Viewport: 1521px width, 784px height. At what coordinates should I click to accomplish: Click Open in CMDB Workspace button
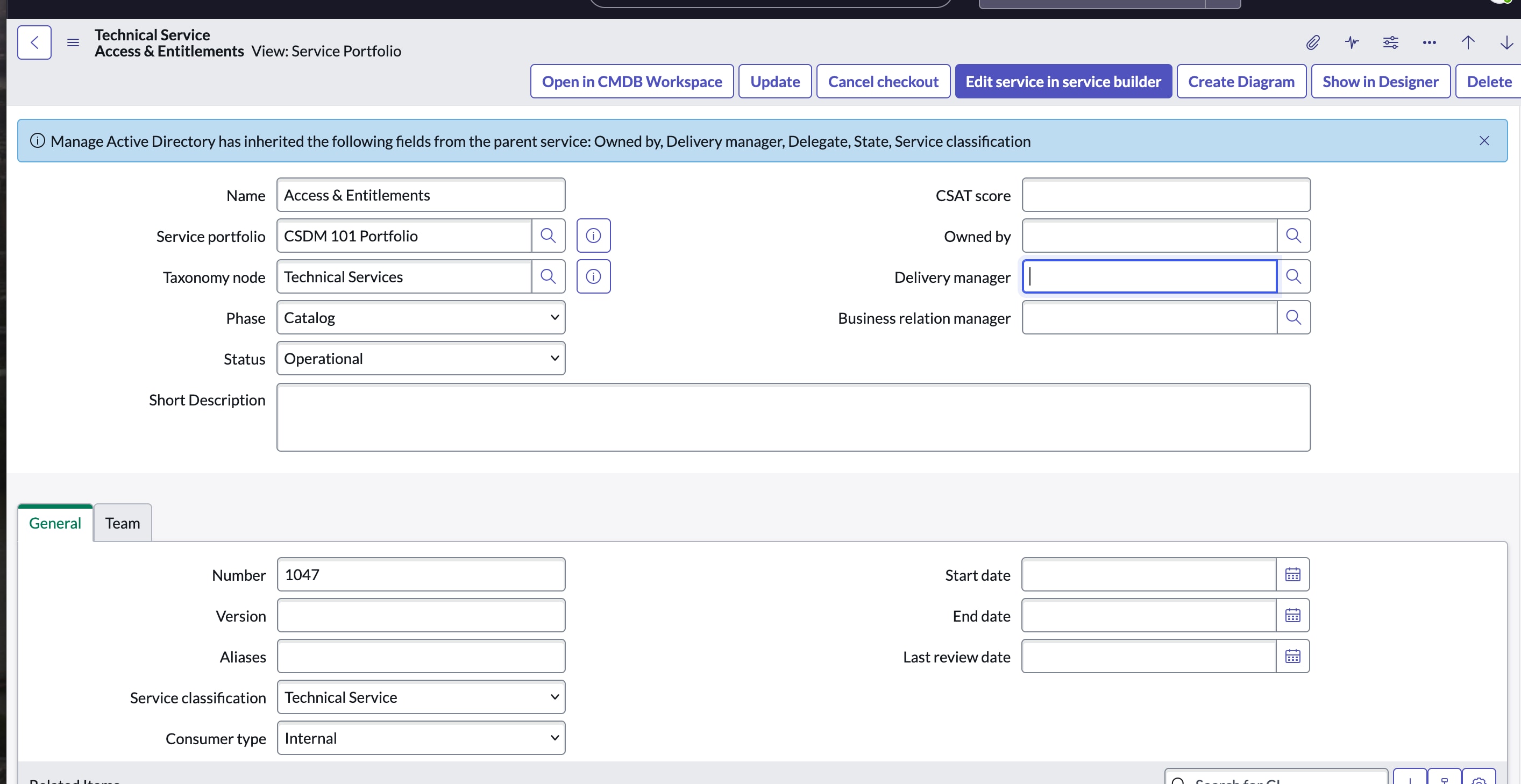point(632,82)
